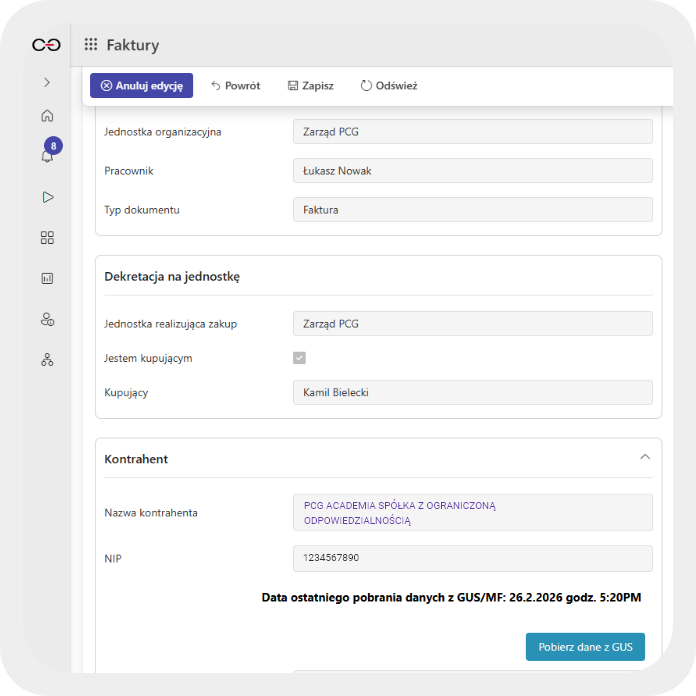Click Powrót in the toolbar
Screen dimensions: 696x696
click(235, 86)
